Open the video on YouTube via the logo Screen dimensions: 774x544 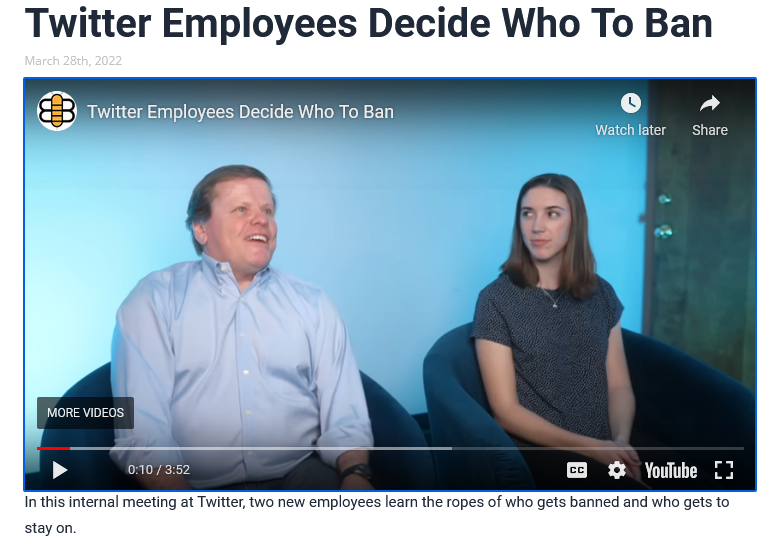(x=671, y=470)
